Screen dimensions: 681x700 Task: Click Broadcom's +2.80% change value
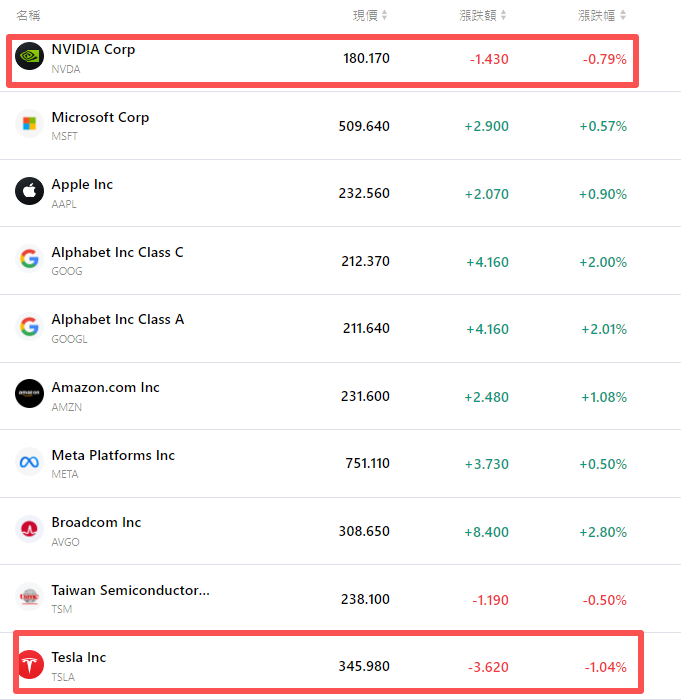(603, 531)
